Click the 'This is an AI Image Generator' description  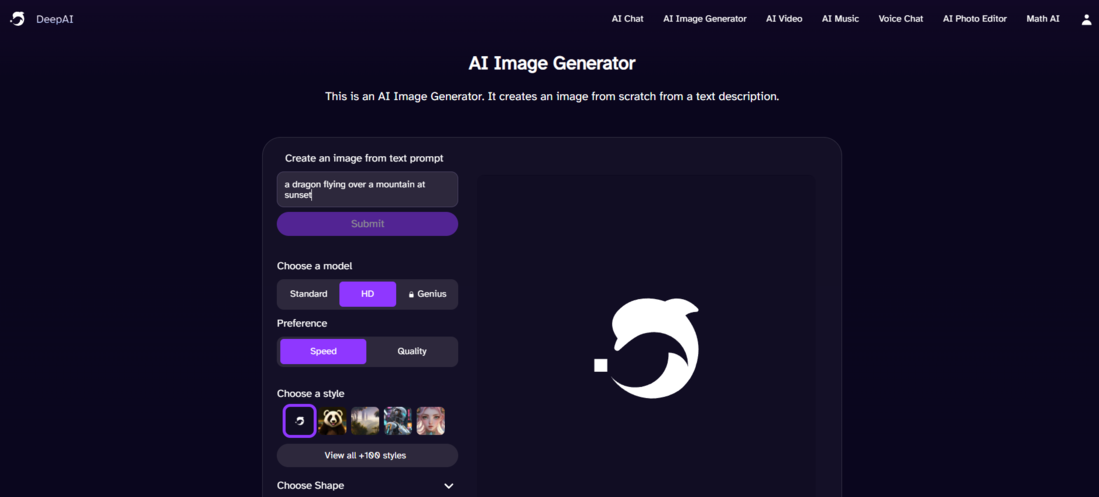click(x=552, y=97)
